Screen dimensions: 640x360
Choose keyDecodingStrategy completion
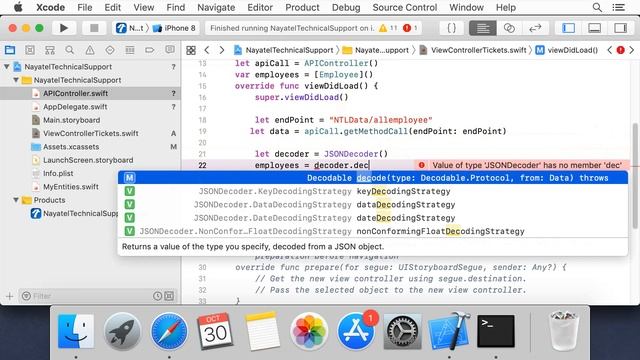tap(373, 191)
